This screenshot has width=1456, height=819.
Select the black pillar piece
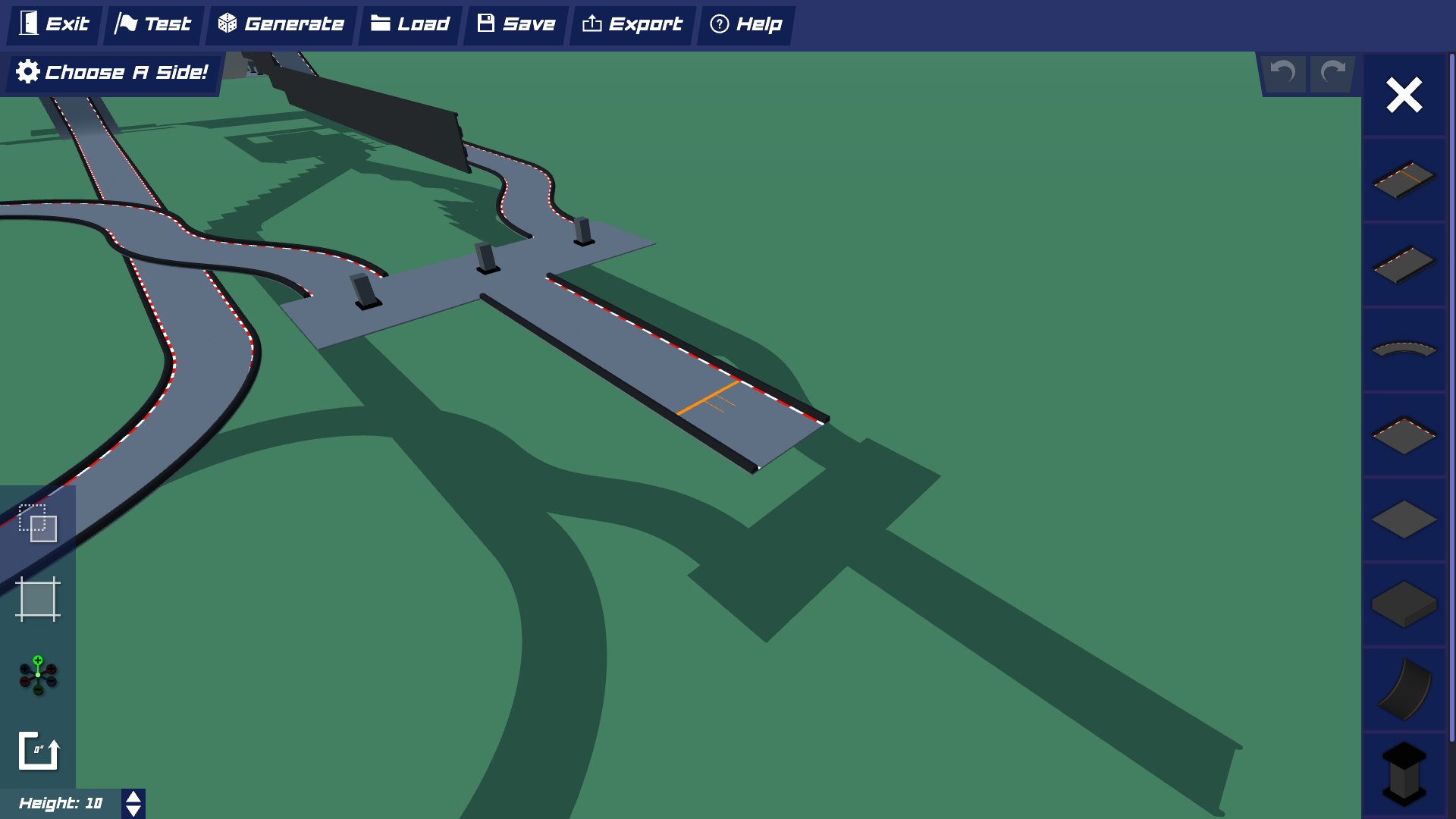(x=1404, y=773)
